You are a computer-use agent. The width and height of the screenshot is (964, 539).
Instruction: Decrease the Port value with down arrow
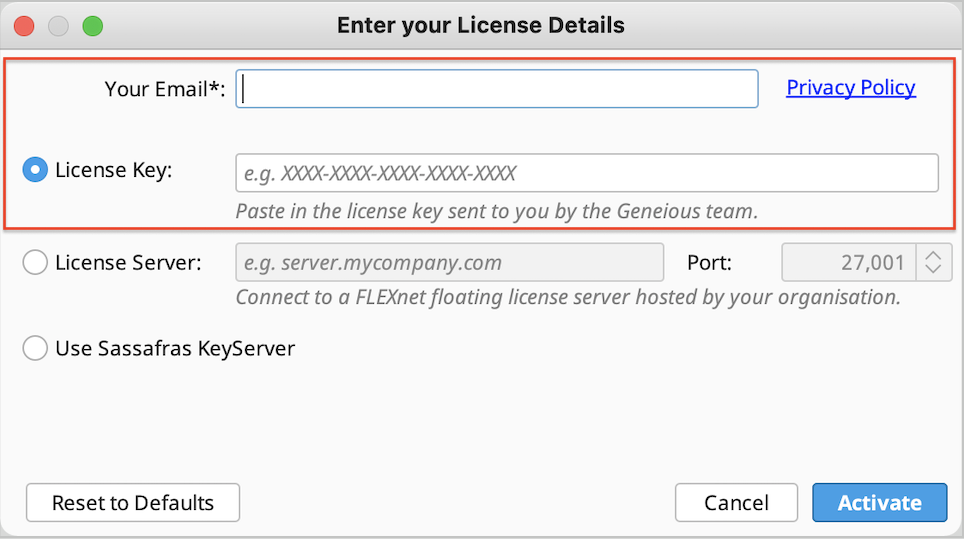point(933,270)
